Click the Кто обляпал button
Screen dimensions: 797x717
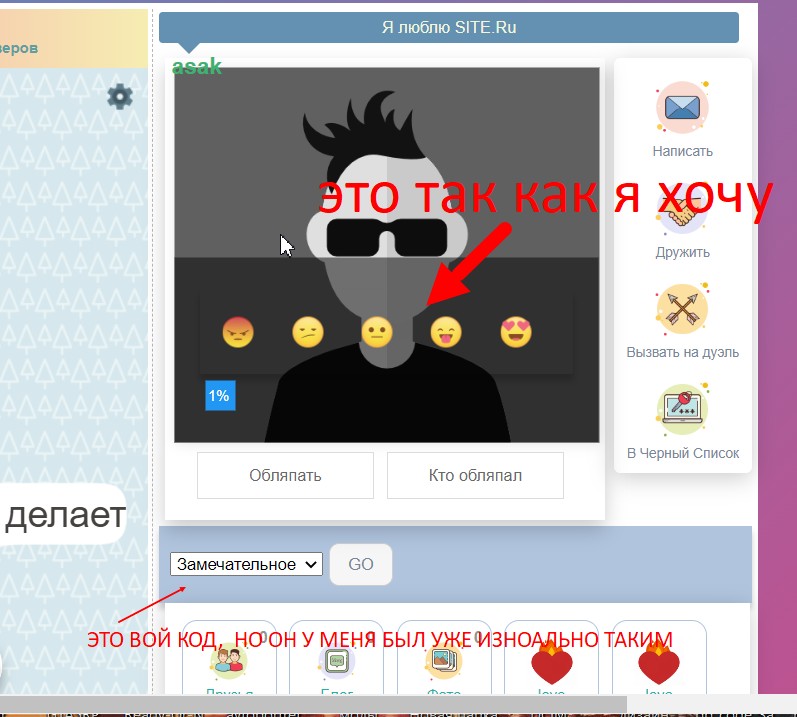coord(475,475)
